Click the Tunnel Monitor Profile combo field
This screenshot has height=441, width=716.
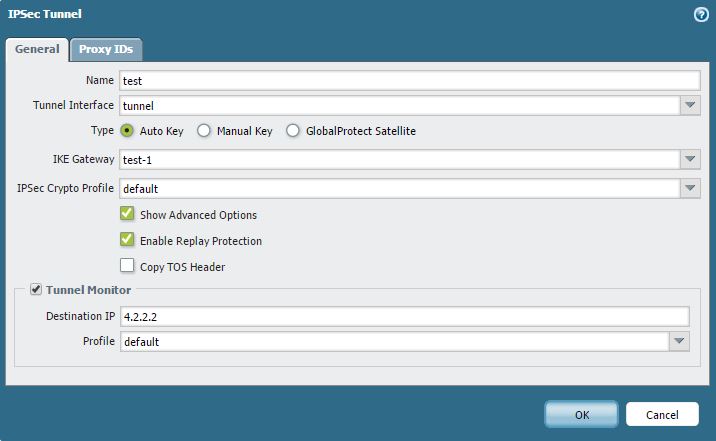[395, 341]
